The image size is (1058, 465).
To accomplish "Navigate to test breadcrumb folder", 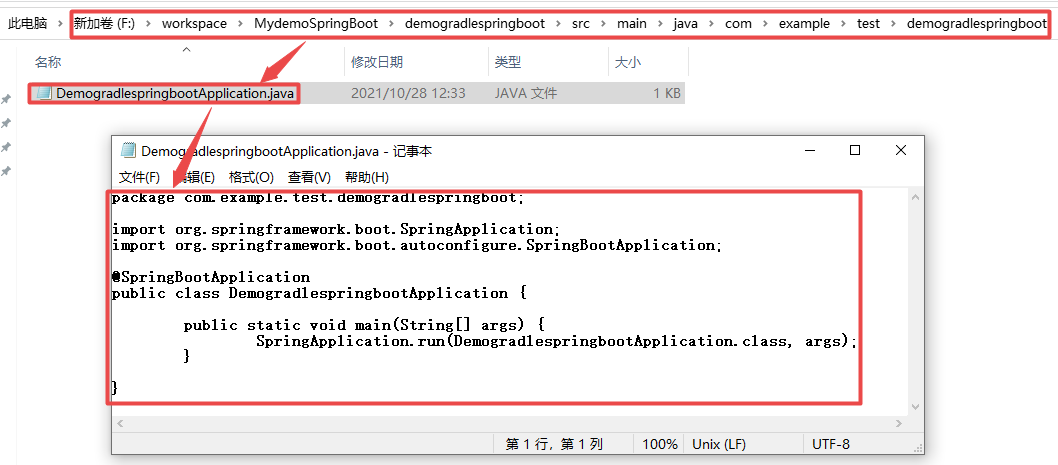I will (868, 24).
